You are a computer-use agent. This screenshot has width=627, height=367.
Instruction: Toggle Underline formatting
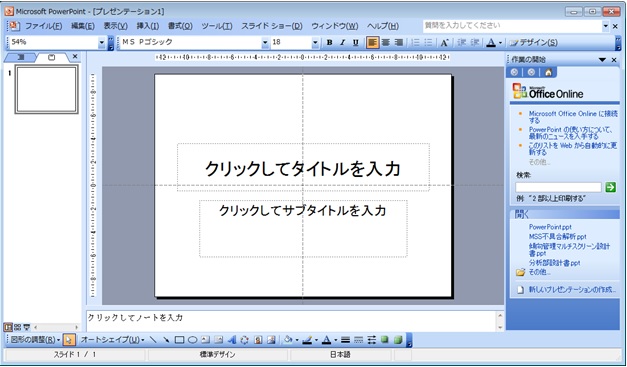pos(355,42)
